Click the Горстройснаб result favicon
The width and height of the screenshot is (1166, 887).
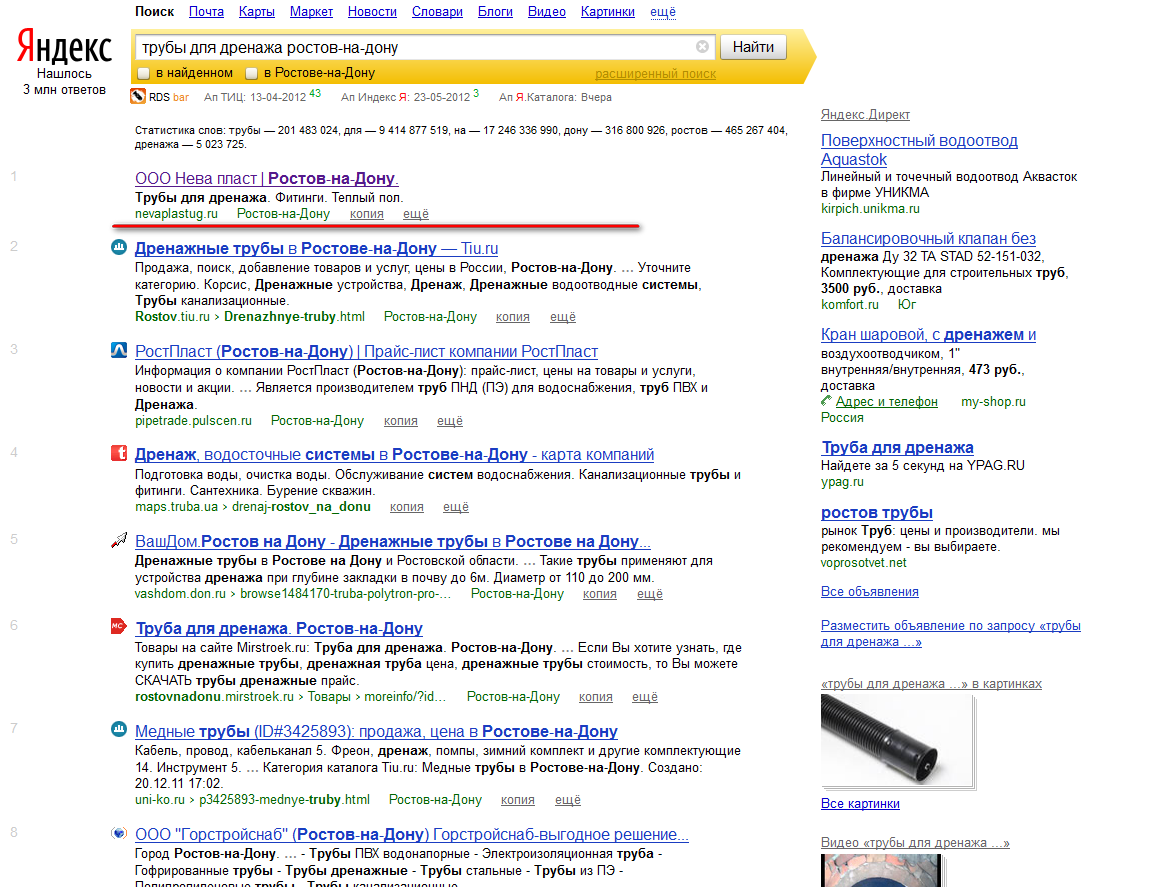pyautogui.click(x=119, y=833)
